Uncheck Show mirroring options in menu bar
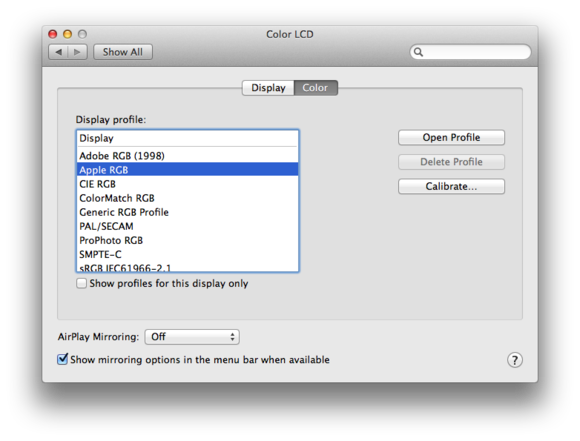580x441 pixels. coord(63,359)
